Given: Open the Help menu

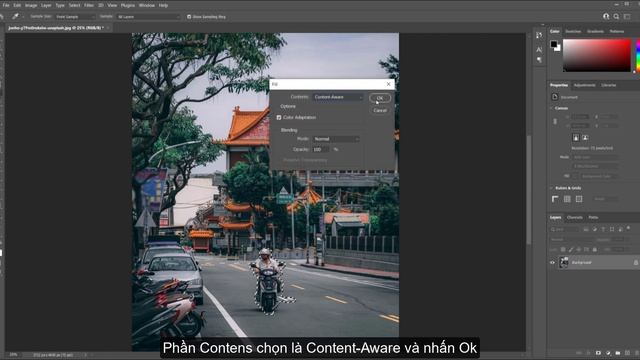Looking at the screenshot, I should point(163,5).
